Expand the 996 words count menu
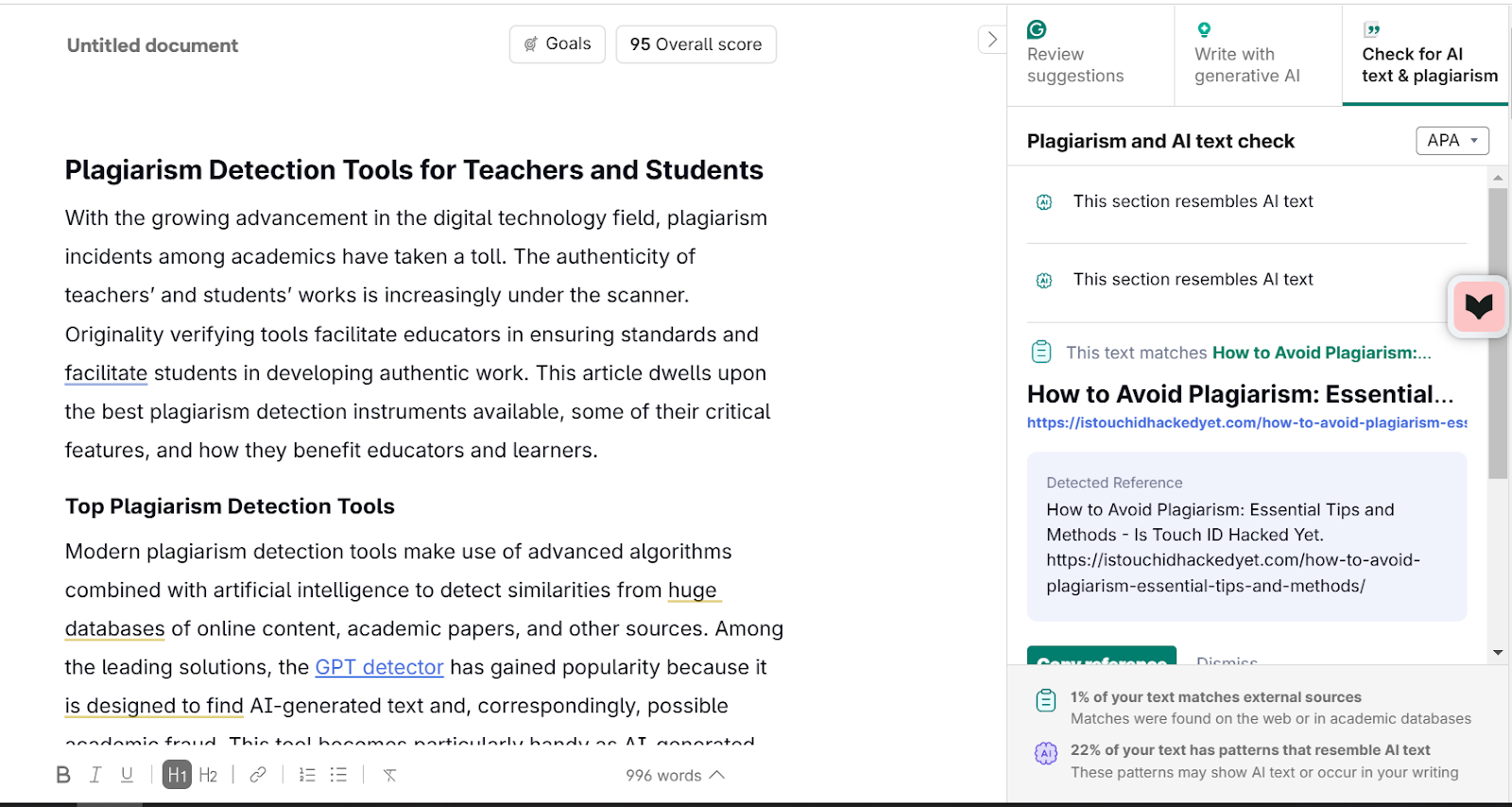The height and width of the screenshot is (807, 1512). tap(675, 775)
